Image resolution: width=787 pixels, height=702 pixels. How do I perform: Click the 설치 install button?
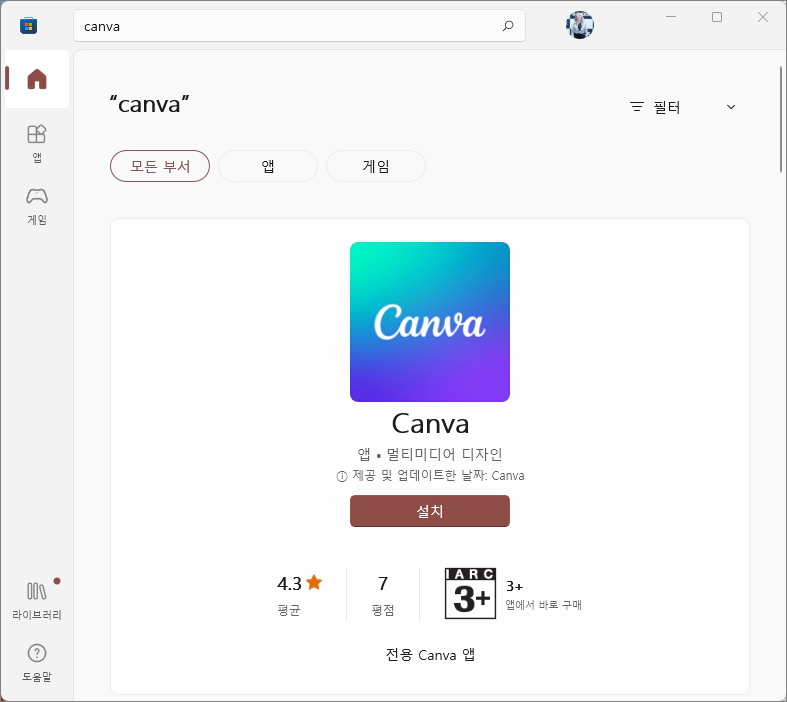point(430,511)
